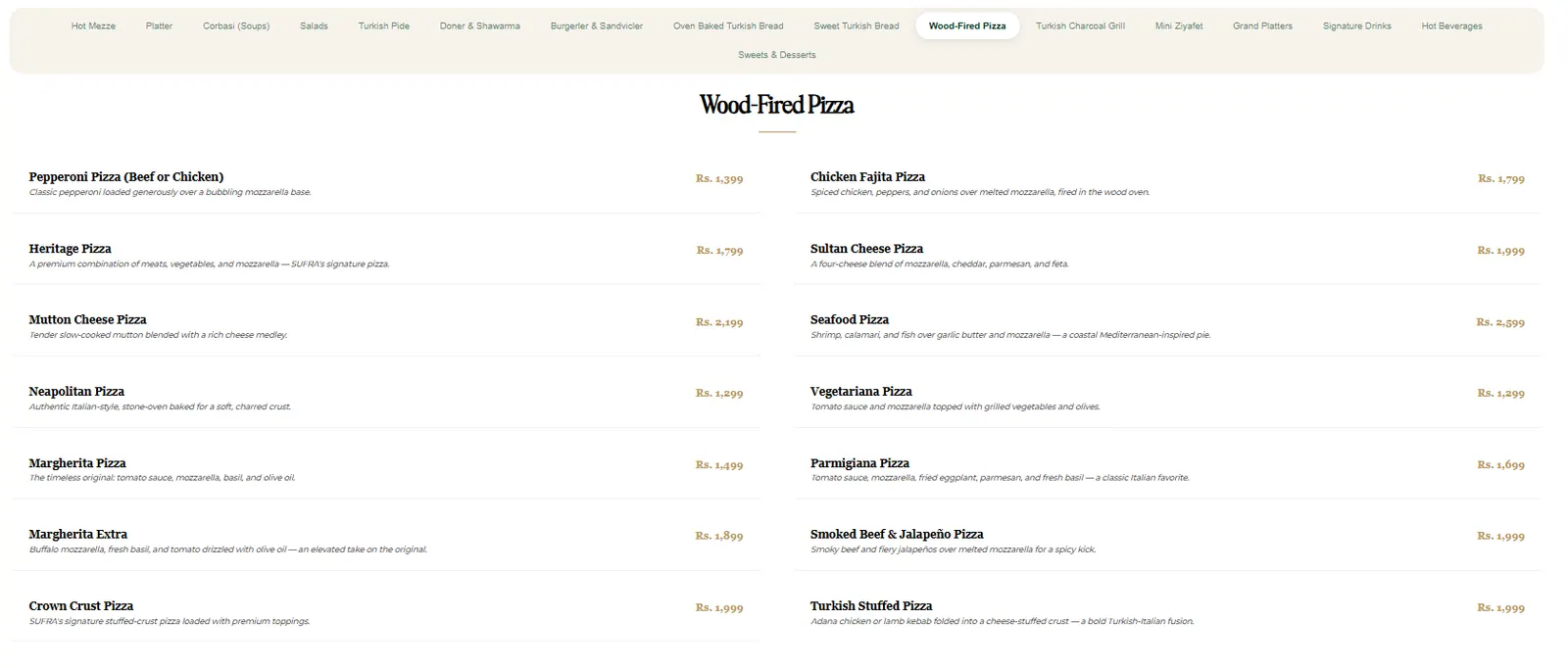Switch to the Platter tab
This screenshot has height=668, width=1568.
pyautogui.click(x=159, y=26)
